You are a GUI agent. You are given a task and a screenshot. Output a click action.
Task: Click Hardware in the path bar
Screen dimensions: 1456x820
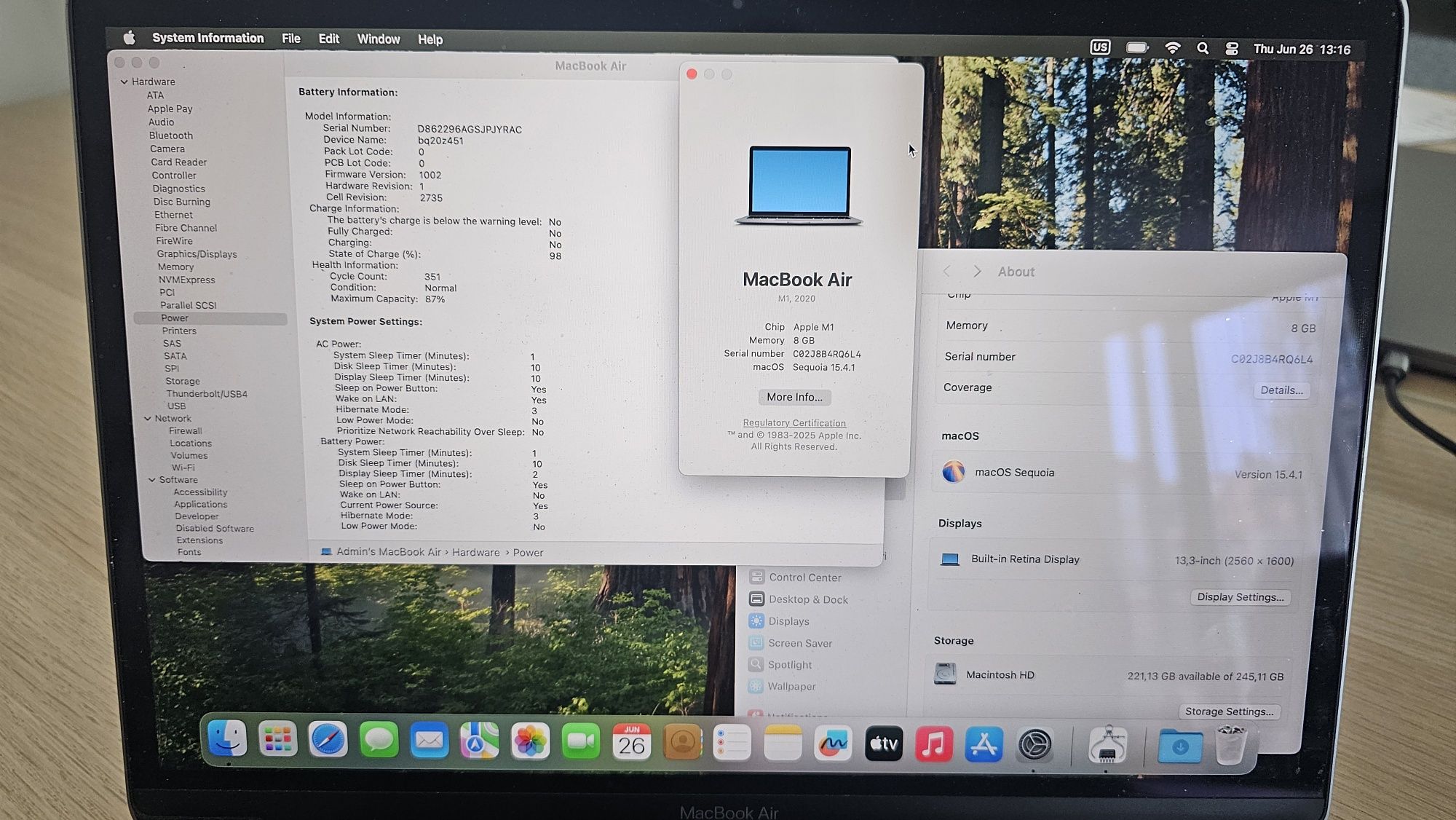click(476, 553)
